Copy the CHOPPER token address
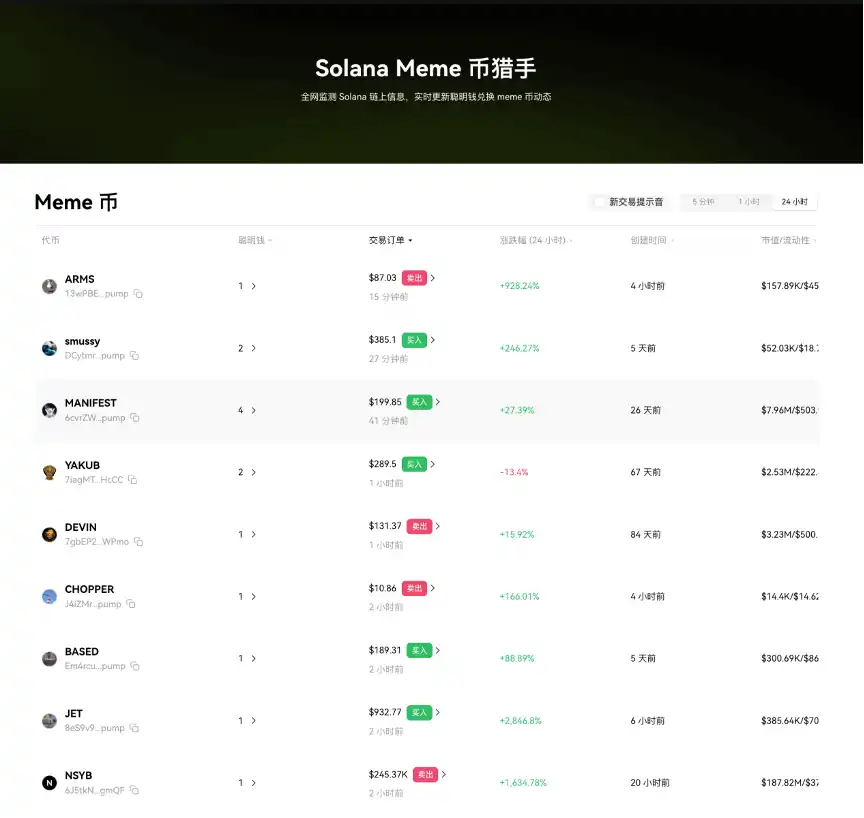The height and width of the screenshot is (818, 864). [130, 604]
